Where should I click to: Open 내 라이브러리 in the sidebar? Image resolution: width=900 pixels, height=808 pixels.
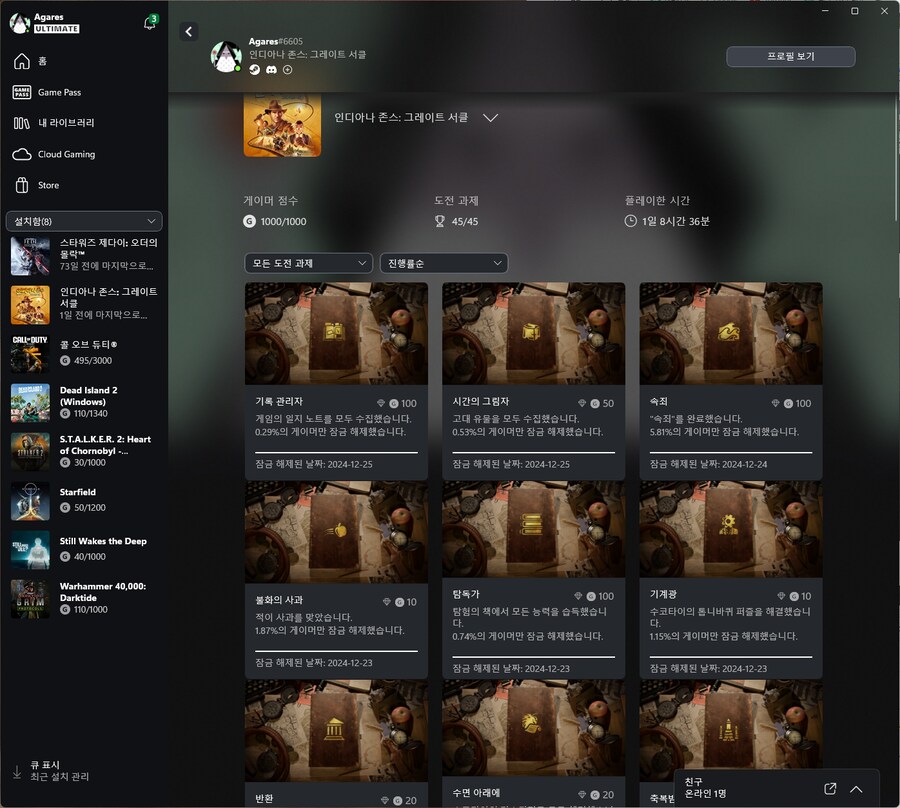tap(66, 123)
